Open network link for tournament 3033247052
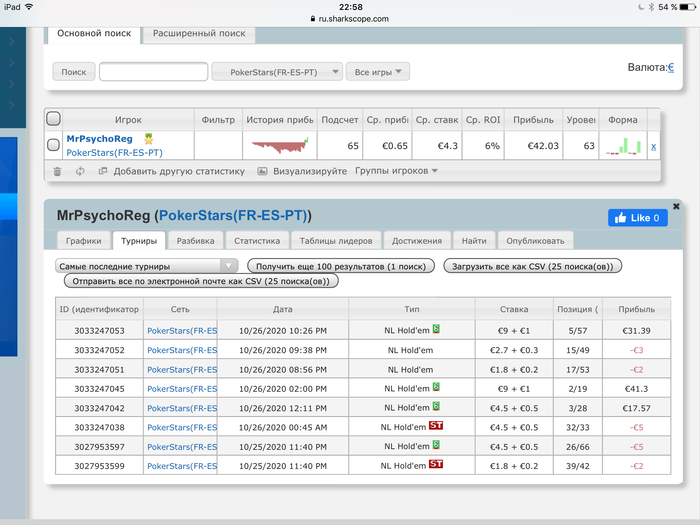The image size is (700, 525). click(182, 350)
